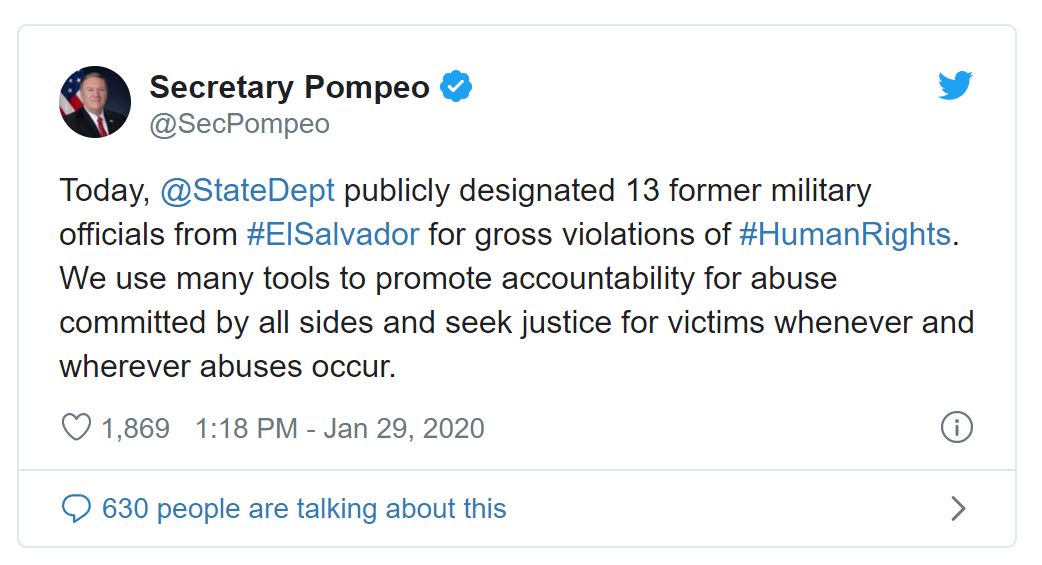Image resolution: width=1042 pixels, height=565 pixels.
Task: Click the 1,869 likes count
Action: point(136,428)
